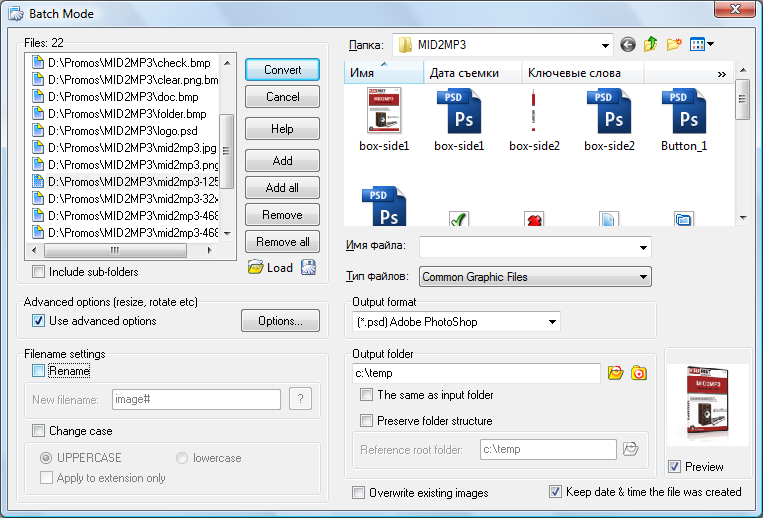Click the back navigation arrow icon

click(x=628, y=45)
